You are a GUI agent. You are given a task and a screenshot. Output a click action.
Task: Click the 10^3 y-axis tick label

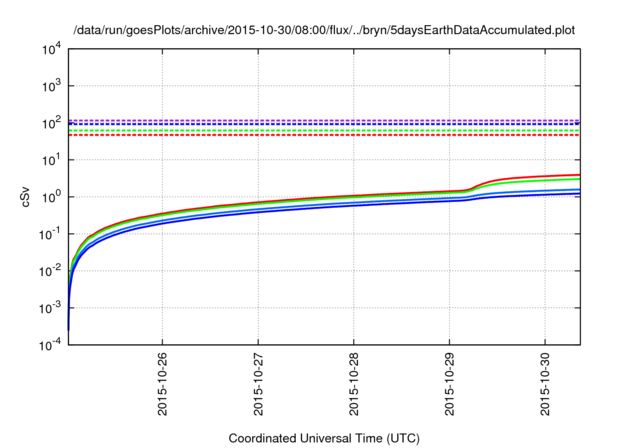coord(51,86)
